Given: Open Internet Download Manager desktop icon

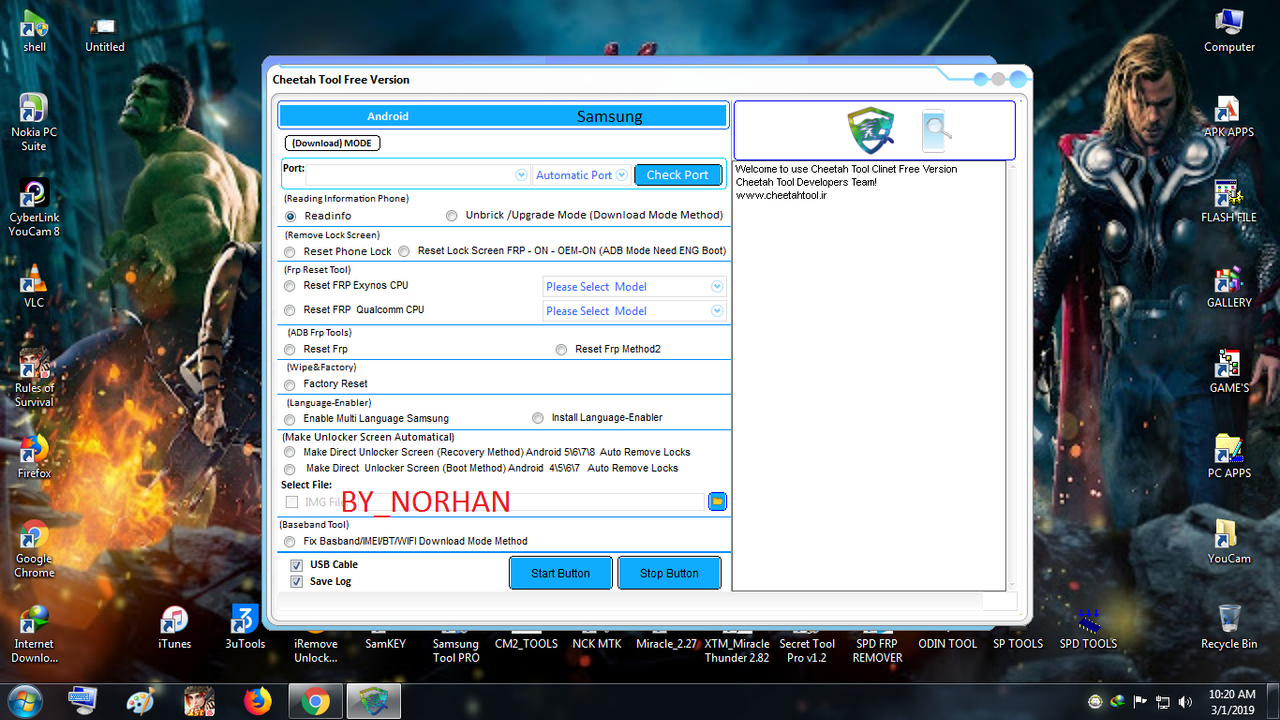Looking at the screenshot, I should [x=34, y=634].
